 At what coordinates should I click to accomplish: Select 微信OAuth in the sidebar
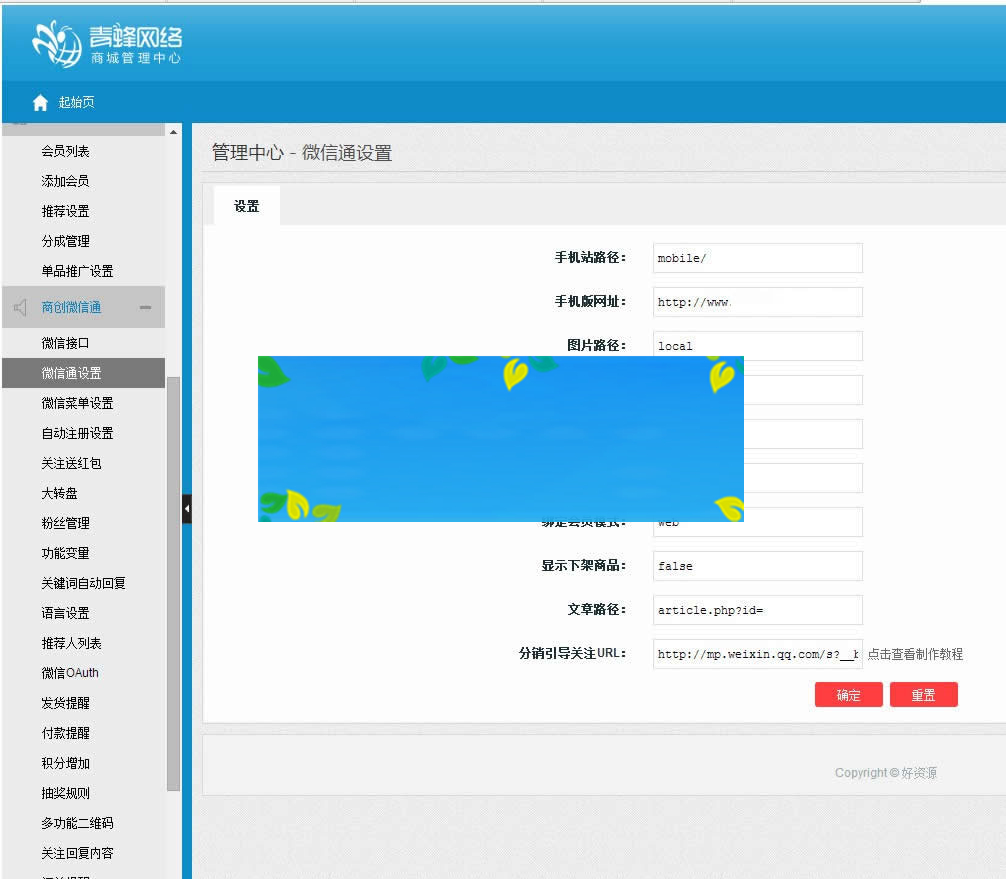tap(68, 673)
